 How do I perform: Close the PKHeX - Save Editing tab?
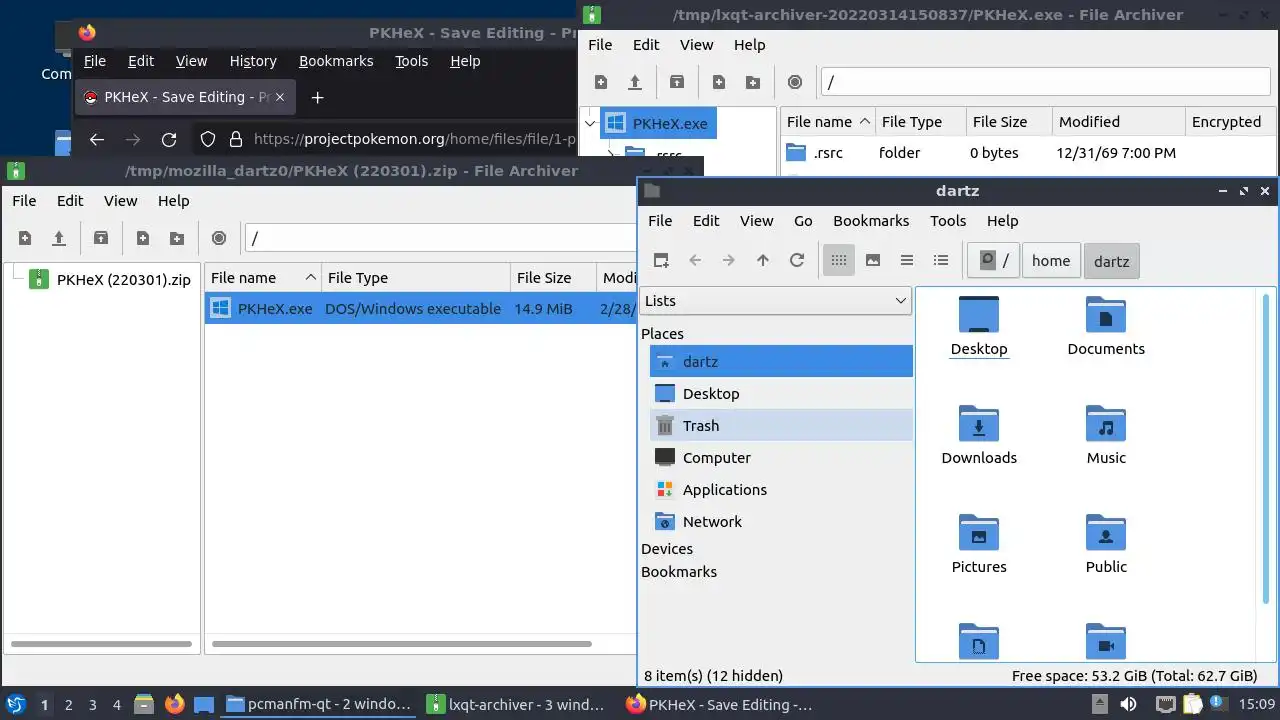tap(280, 97)
